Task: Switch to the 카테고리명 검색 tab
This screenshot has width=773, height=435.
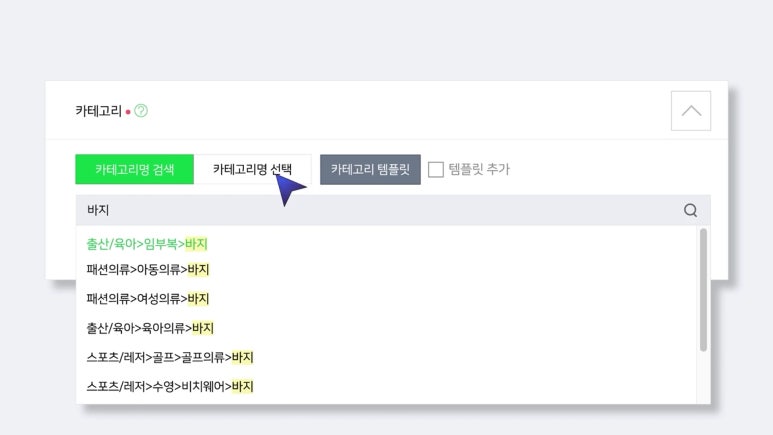Action: pyautogui.click(x=135, y=170)
